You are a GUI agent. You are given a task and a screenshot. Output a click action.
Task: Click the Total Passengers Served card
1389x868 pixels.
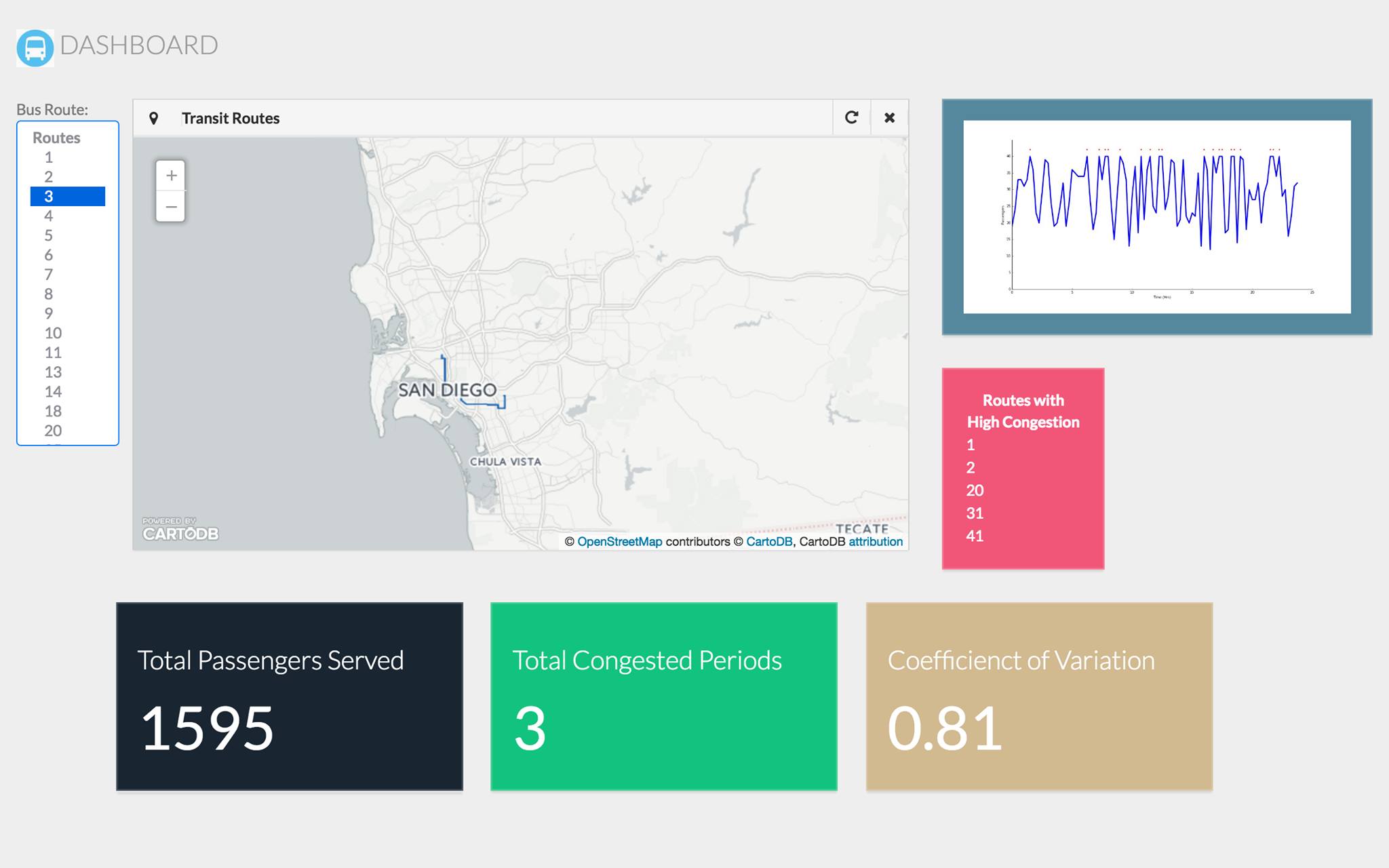290,696
